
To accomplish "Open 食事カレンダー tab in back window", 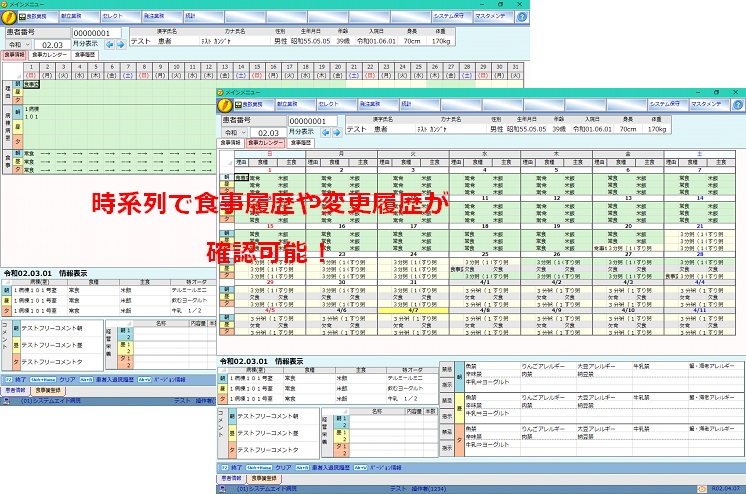I will (49, 55).
